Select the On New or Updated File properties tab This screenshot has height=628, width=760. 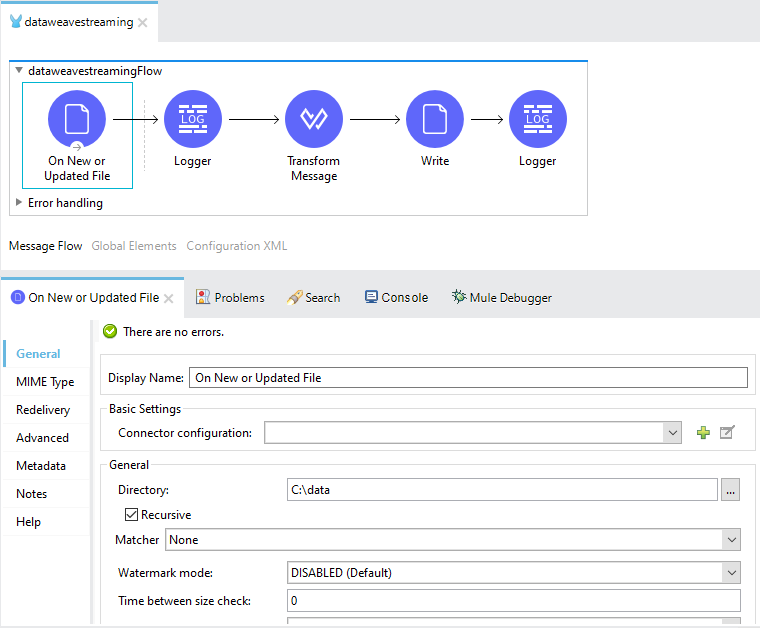coord(94,298)
